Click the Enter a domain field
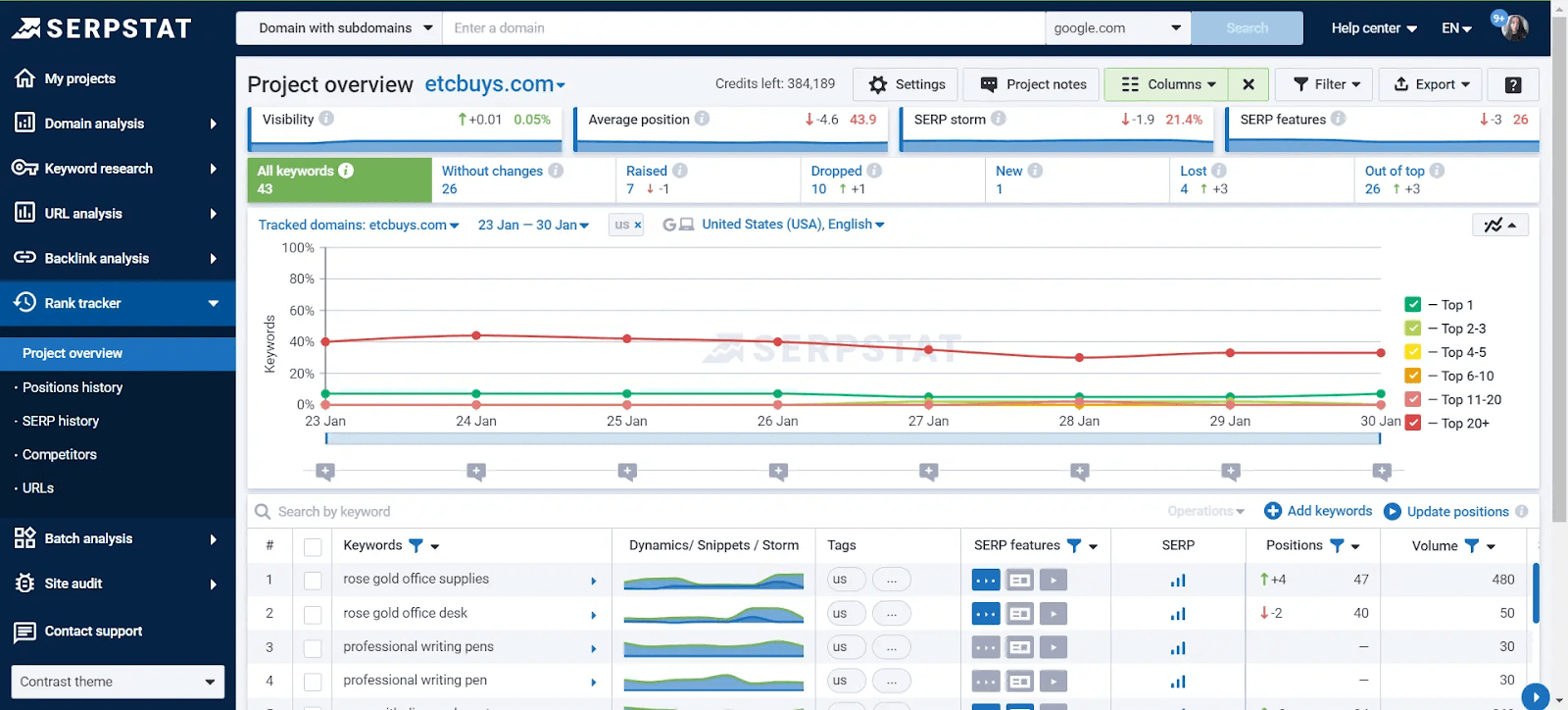Viewport: 1568px width, 710px height. [744, 27]
